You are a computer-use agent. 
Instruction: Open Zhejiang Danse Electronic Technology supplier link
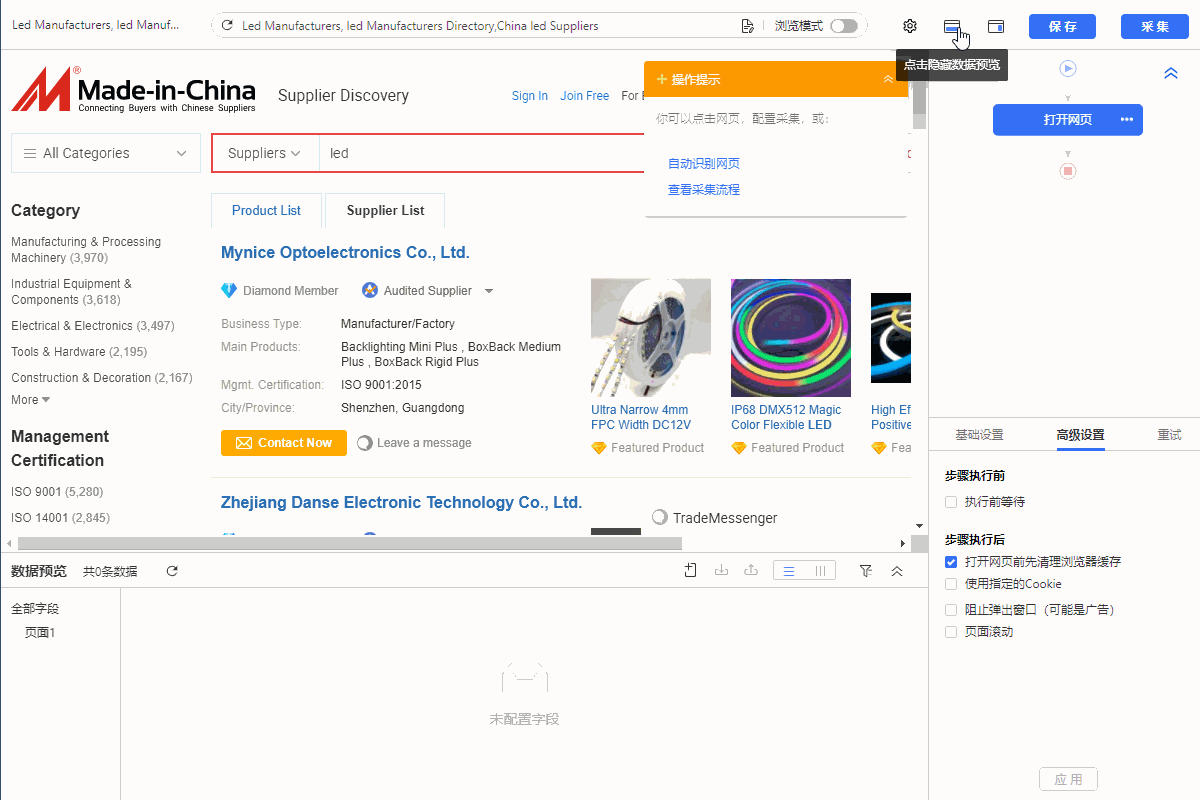pos(401,503)
